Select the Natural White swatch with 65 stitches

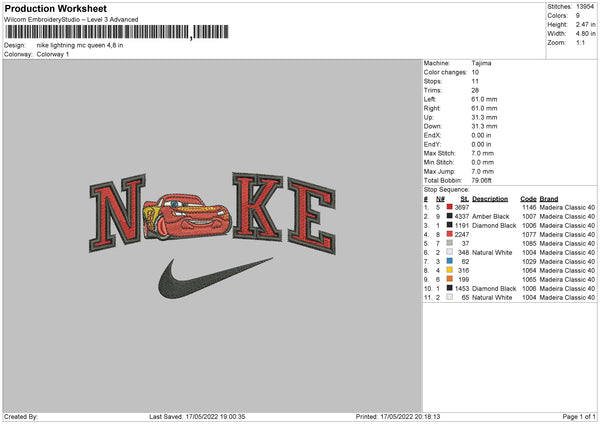click(x=450, y=297)
